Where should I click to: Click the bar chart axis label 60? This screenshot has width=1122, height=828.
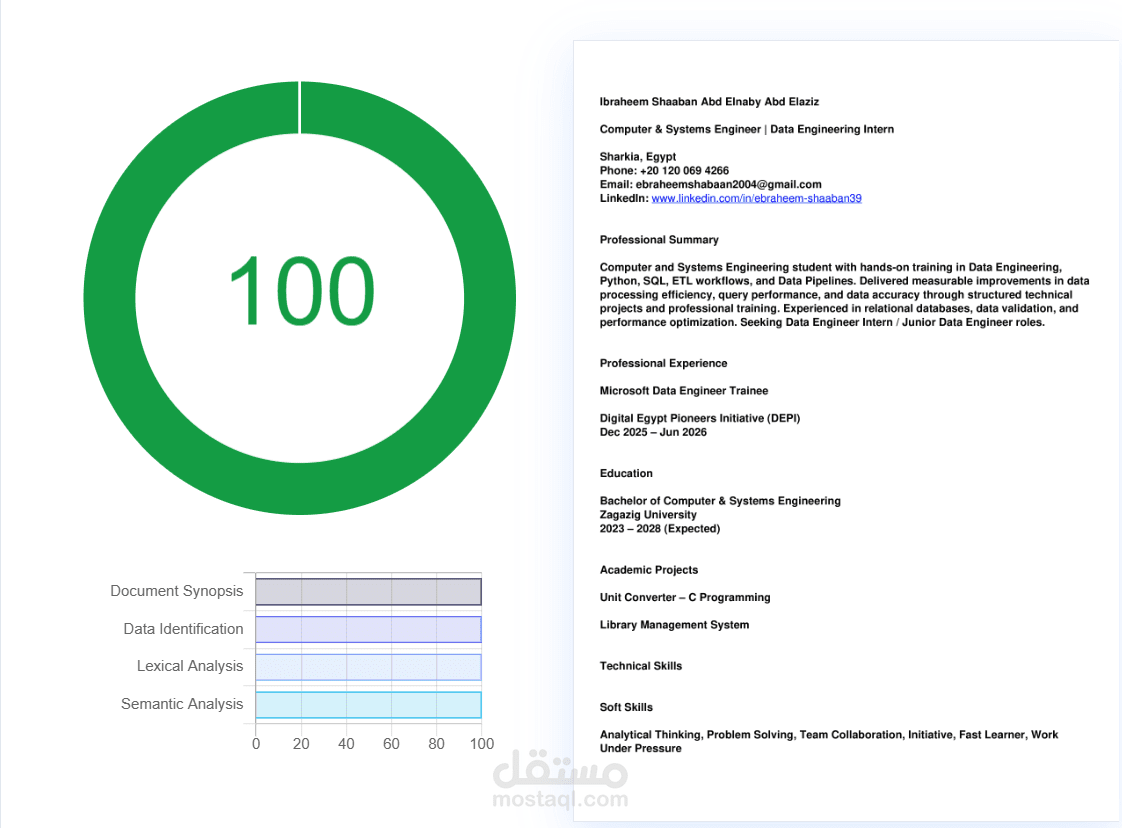tap(391, 744)
